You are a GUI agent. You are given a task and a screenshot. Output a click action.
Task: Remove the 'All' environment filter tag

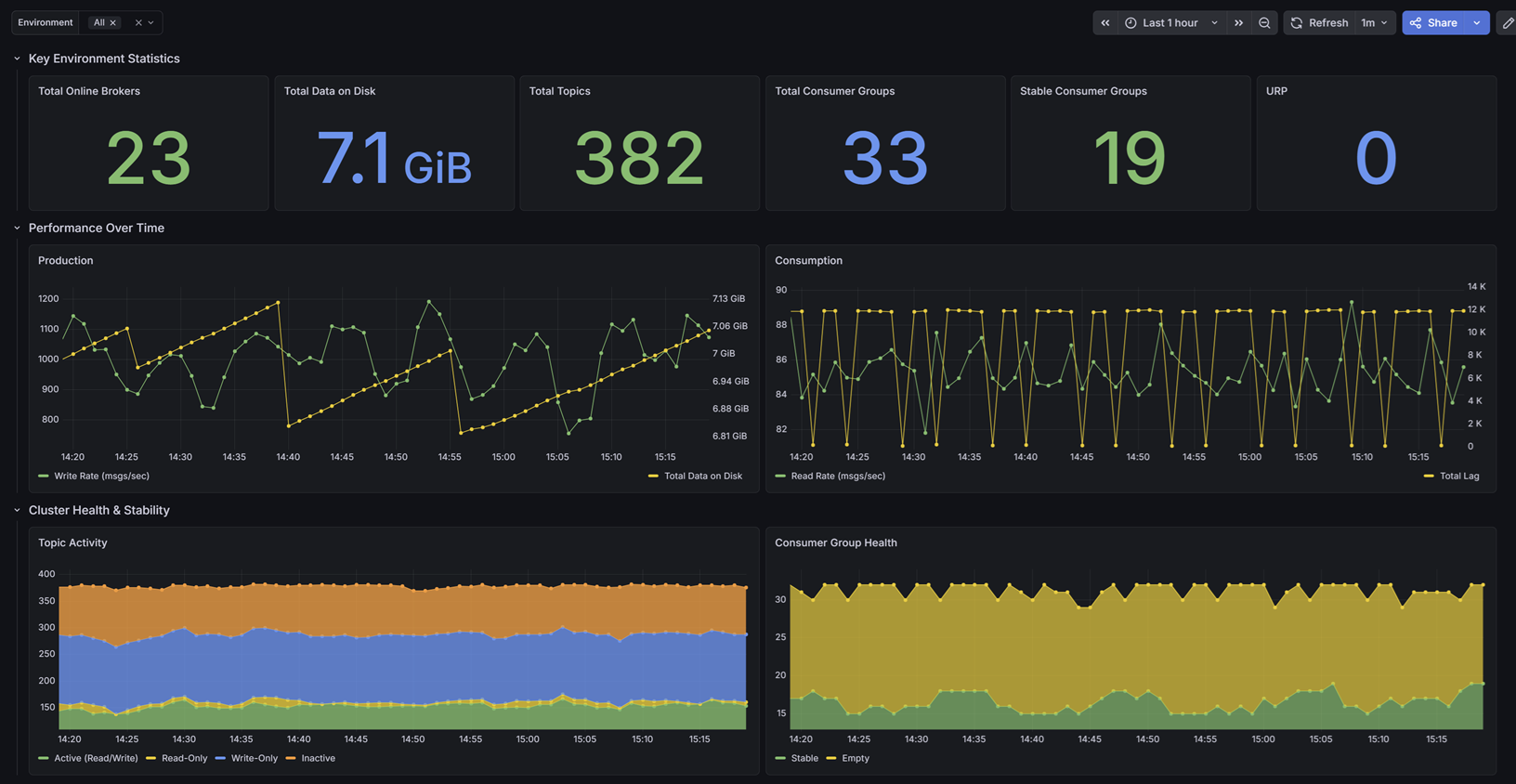[113, 22]
